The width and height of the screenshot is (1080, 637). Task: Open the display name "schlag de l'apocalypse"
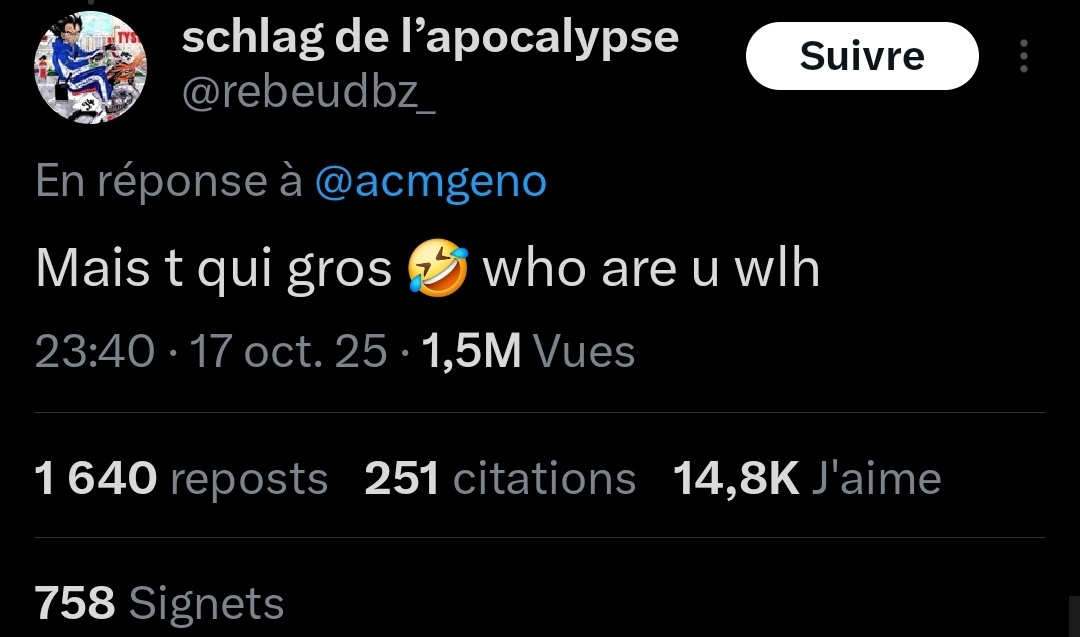click(430, 38)
